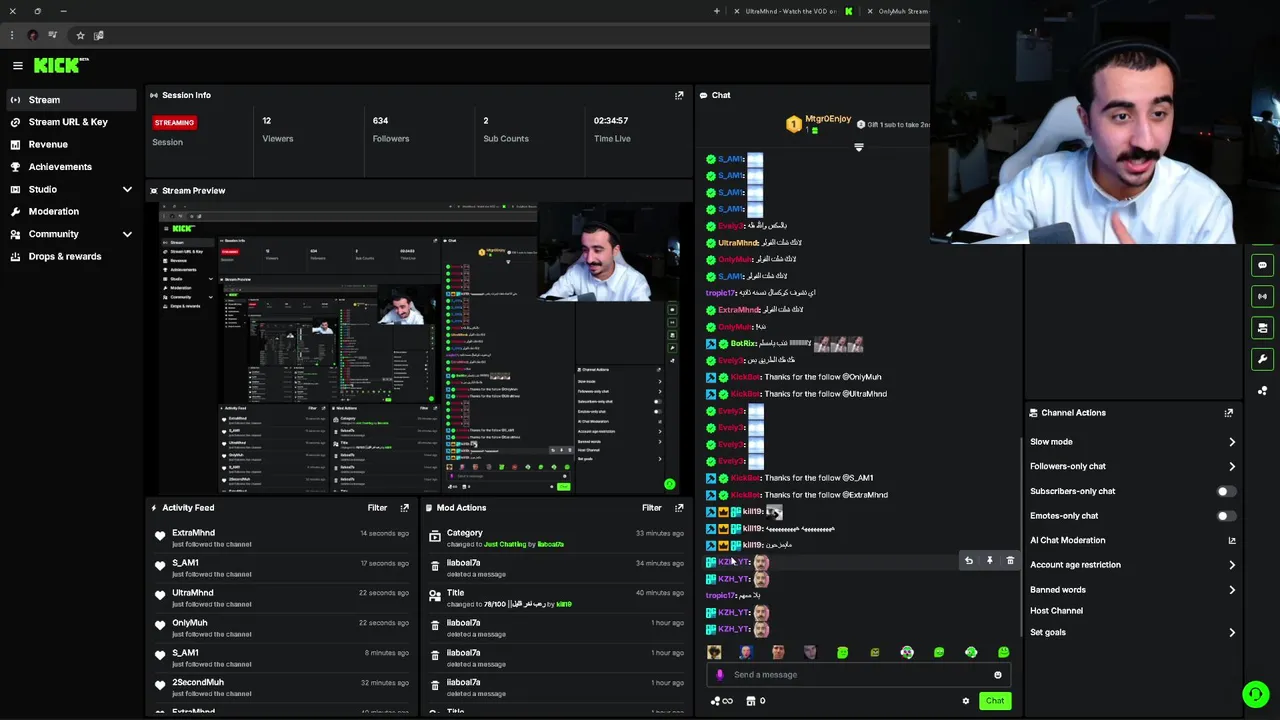Image resolution: width=1280 pixels, height=720 pixels.
Task: Click the green Chat send button
Action: [x=994, y=701]
